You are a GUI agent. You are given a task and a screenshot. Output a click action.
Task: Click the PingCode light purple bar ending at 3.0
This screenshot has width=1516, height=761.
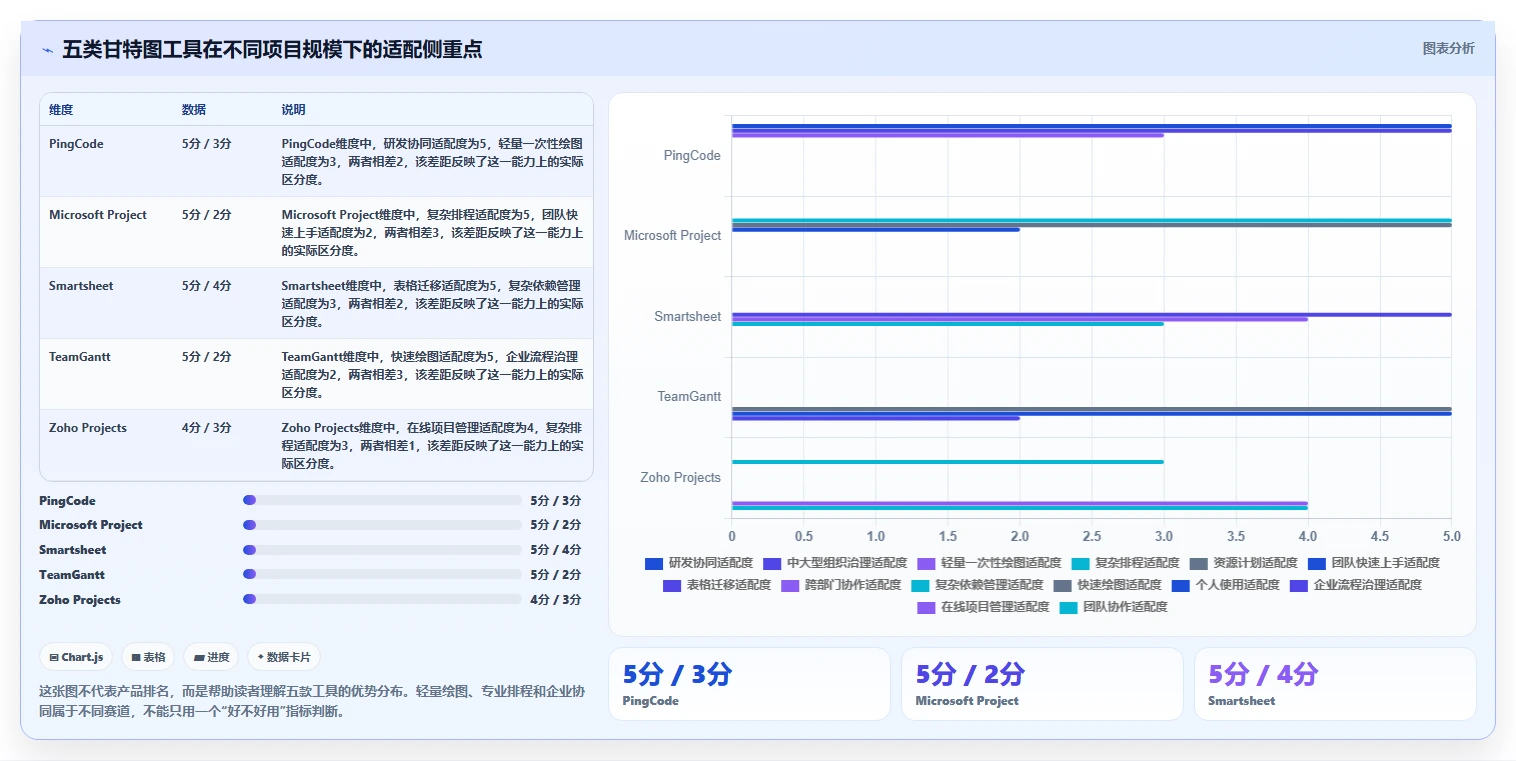pos(948,135)
